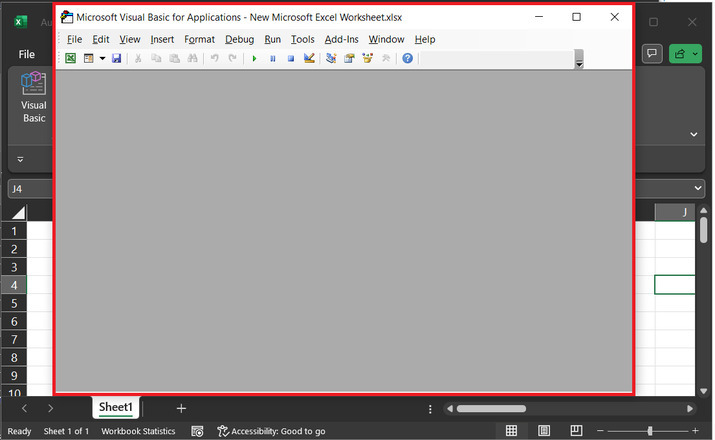Click the Find binoculars icon
The height and width of the screenshot is (440, 715).
[192, 58]
